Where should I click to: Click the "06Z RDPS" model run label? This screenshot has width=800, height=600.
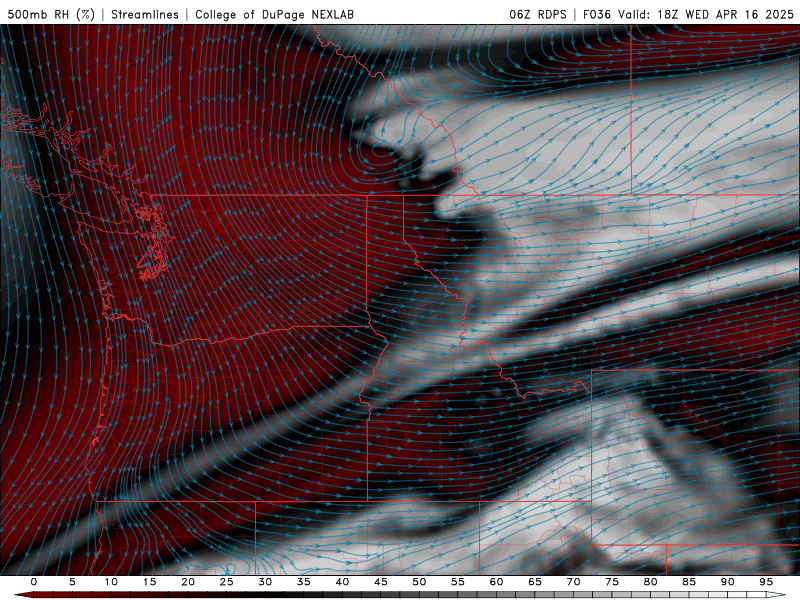coord(538,14)
